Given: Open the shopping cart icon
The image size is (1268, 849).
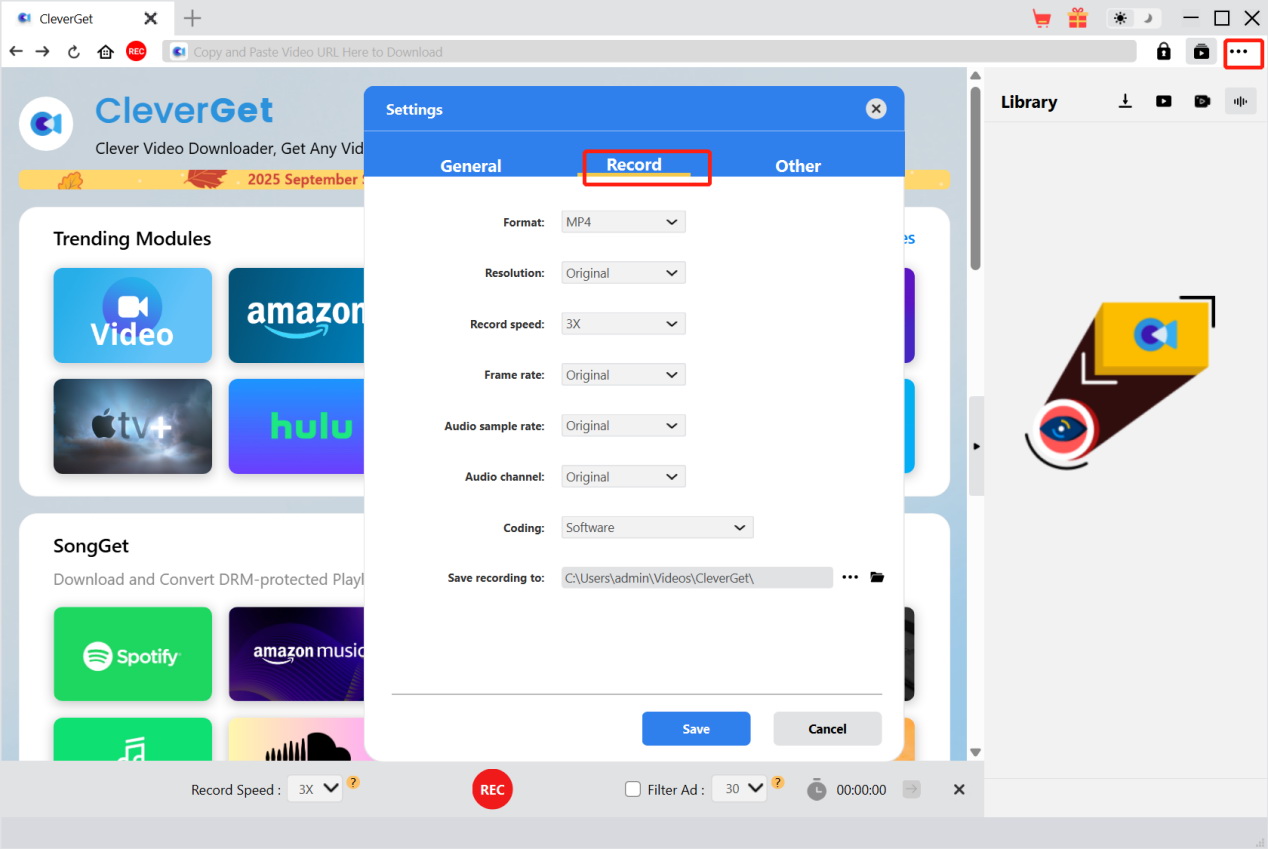Looking at the screenshot, I should pyautogui.click(x=1042, y=18).
